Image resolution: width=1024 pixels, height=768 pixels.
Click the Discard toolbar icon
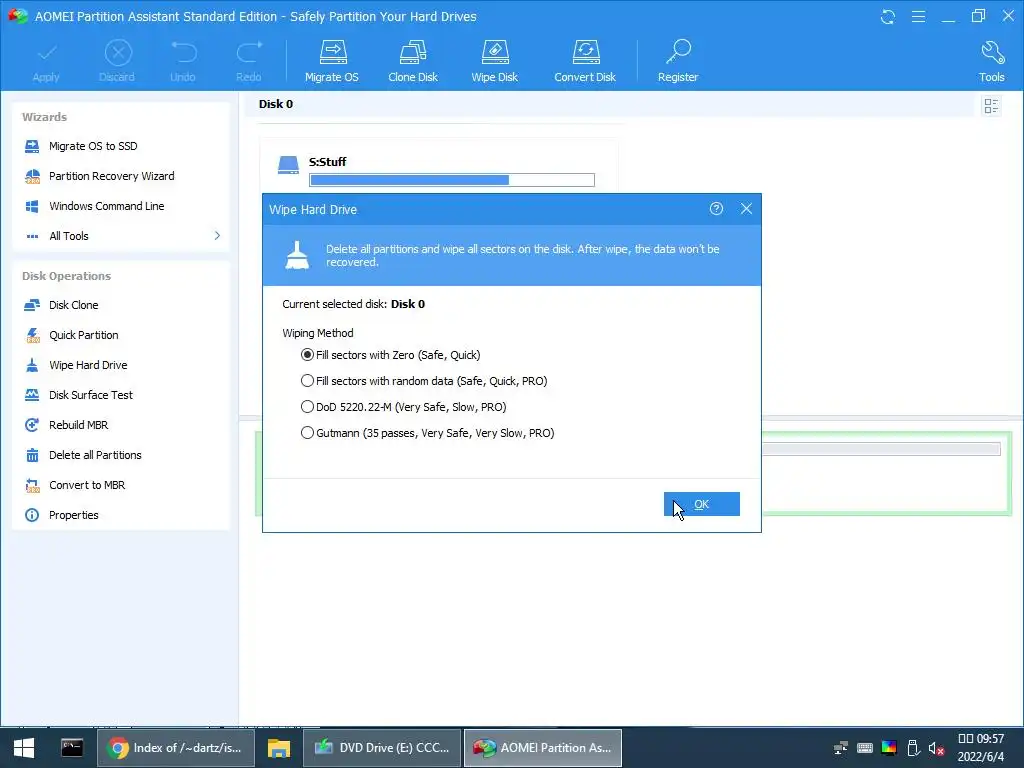[x=118, y=53]
